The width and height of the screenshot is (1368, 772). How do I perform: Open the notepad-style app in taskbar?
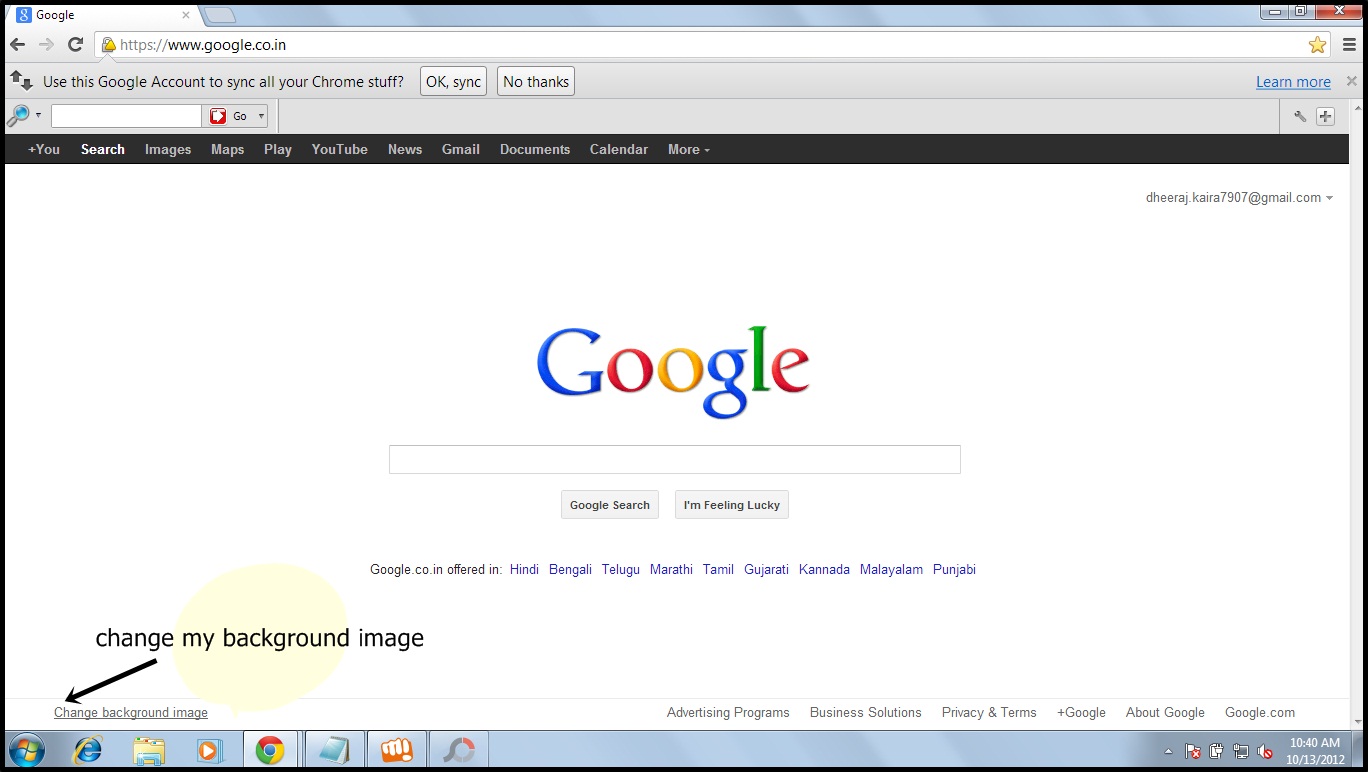[x=333, y=750]
